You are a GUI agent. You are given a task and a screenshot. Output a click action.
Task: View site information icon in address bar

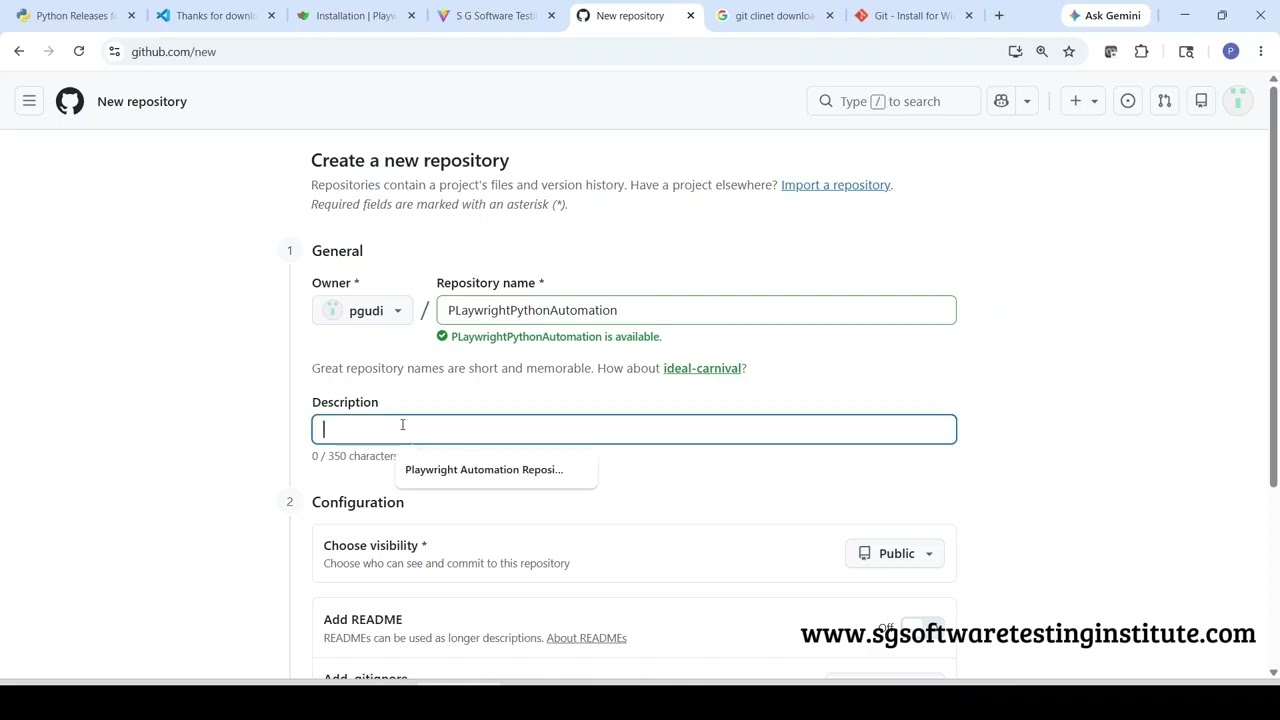point(114,51)
